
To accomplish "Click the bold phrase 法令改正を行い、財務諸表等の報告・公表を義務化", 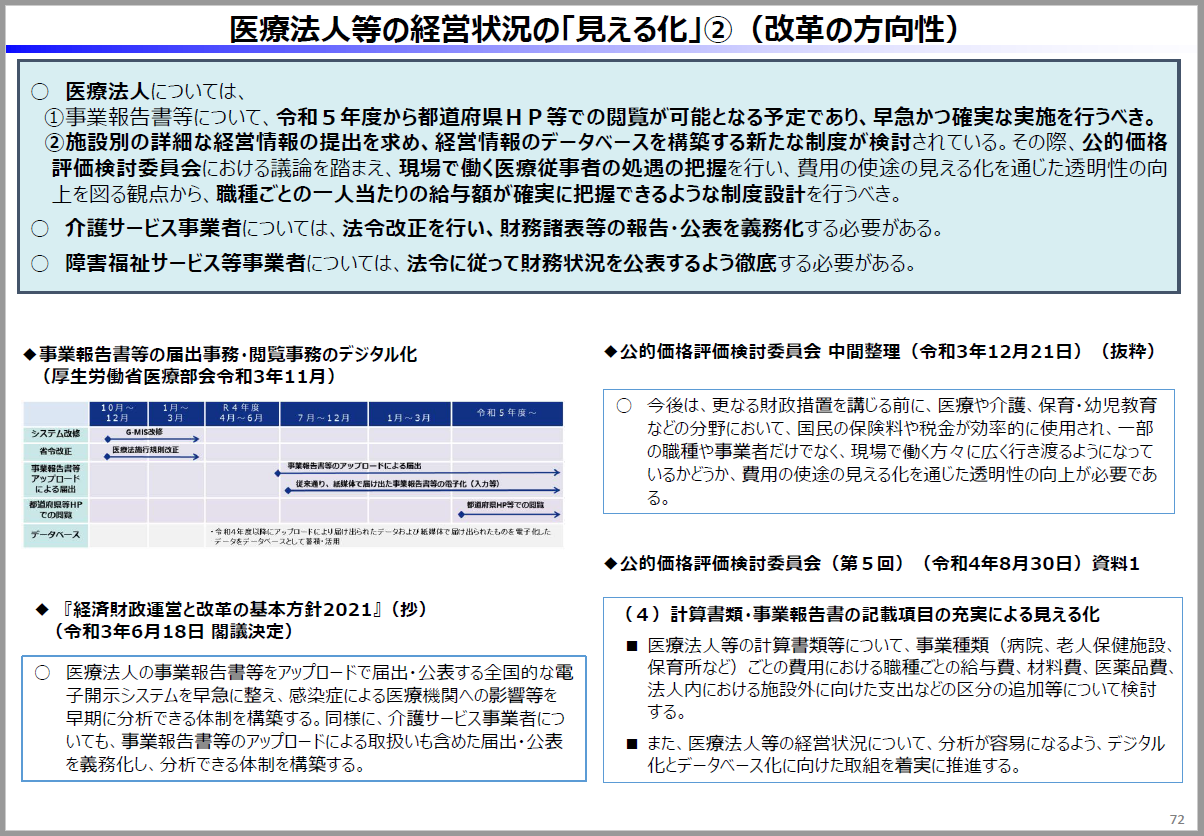I will point(573,229).
